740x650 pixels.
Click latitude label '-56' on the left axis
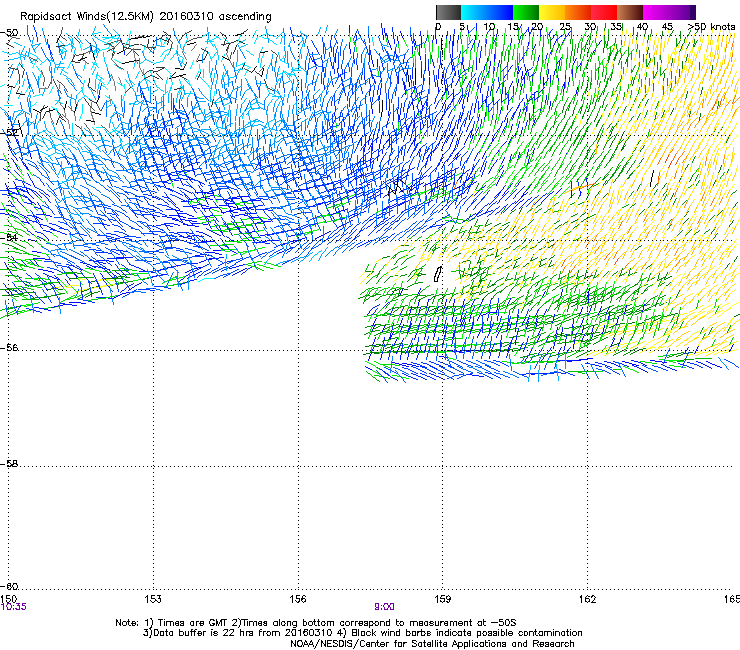[x=9, y=348]
